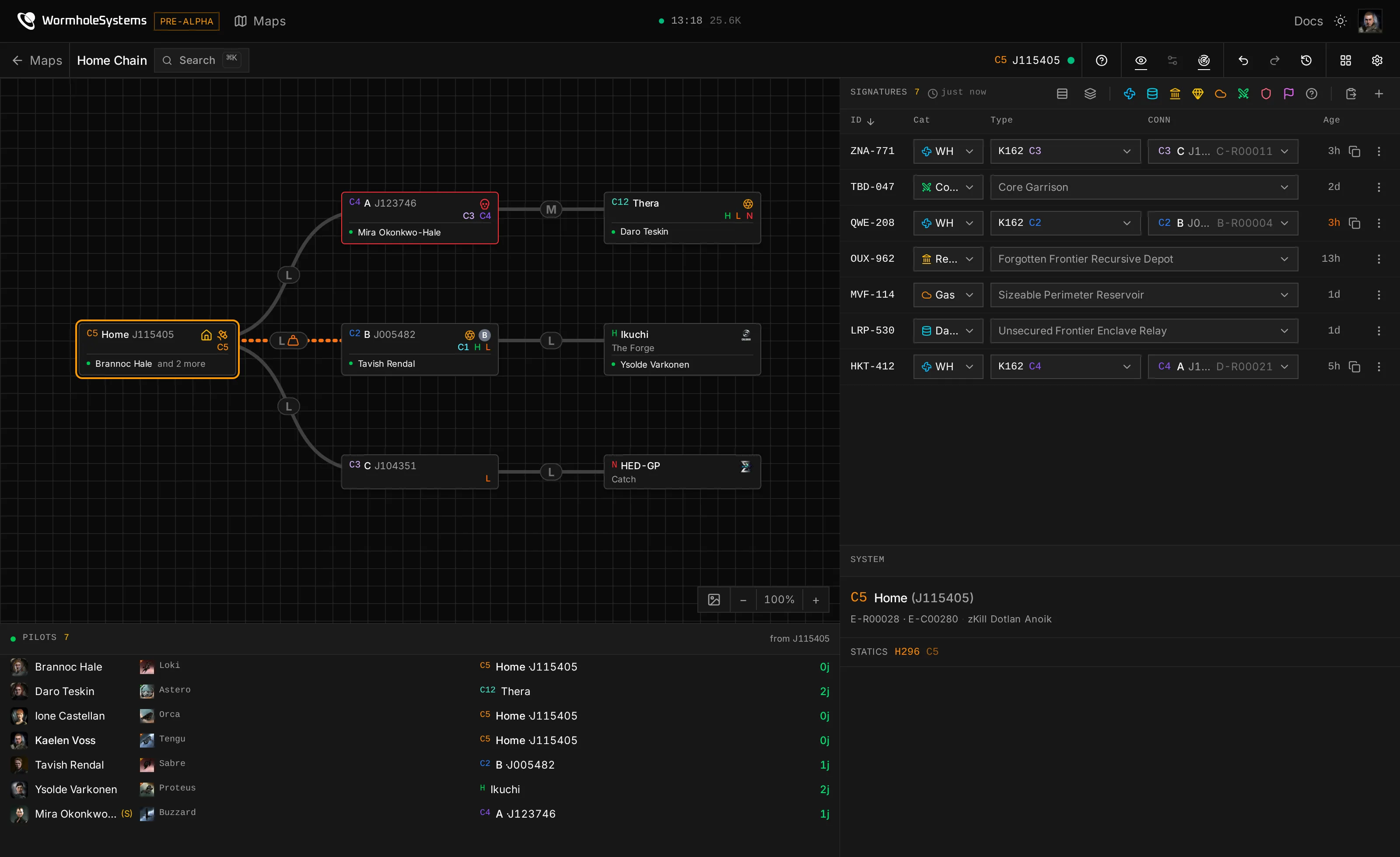Click the M connection badge toward Thera
Viewport: 1400px width, 857px height.
point(551,209)
